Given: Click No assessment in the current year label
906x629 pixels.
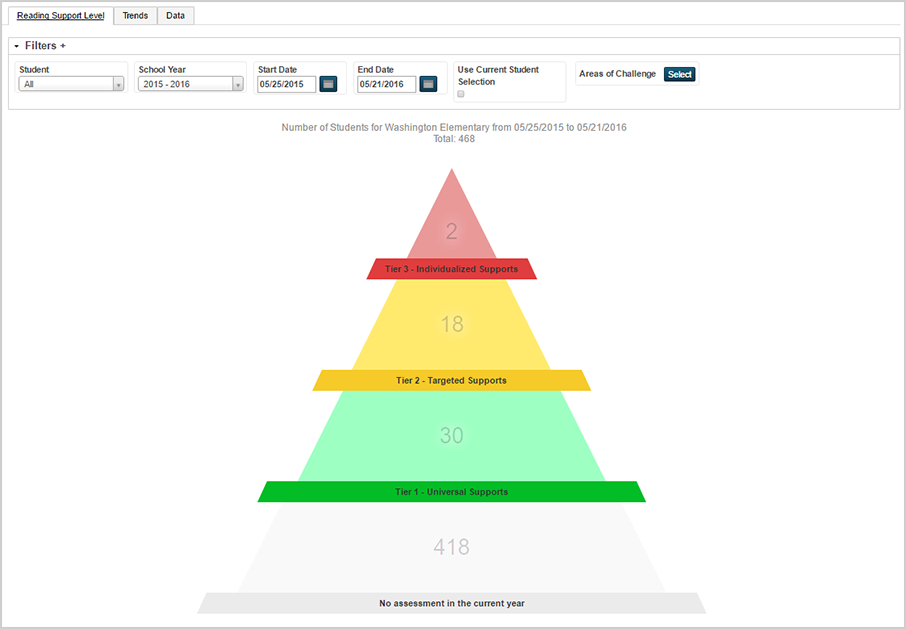Looking at the screenshot, I should pyautogui.click(x=452, y=603).
